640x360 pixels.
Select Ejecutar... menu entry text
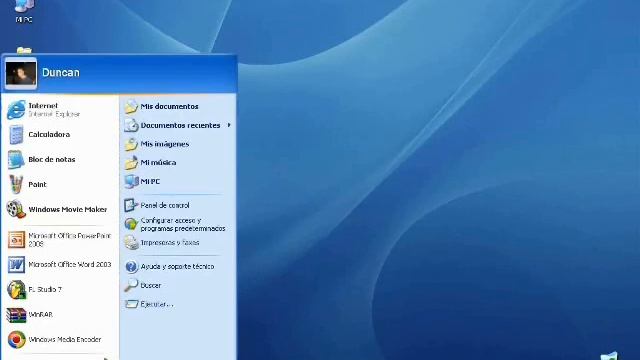(x=157, y=304)
